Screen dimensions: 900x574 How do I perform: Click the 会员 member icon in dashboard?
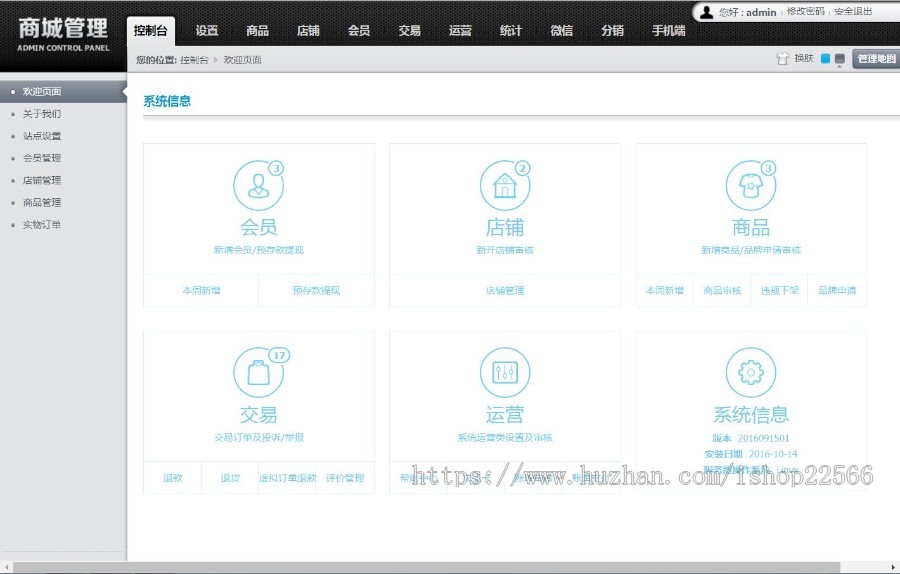point(258,186)
